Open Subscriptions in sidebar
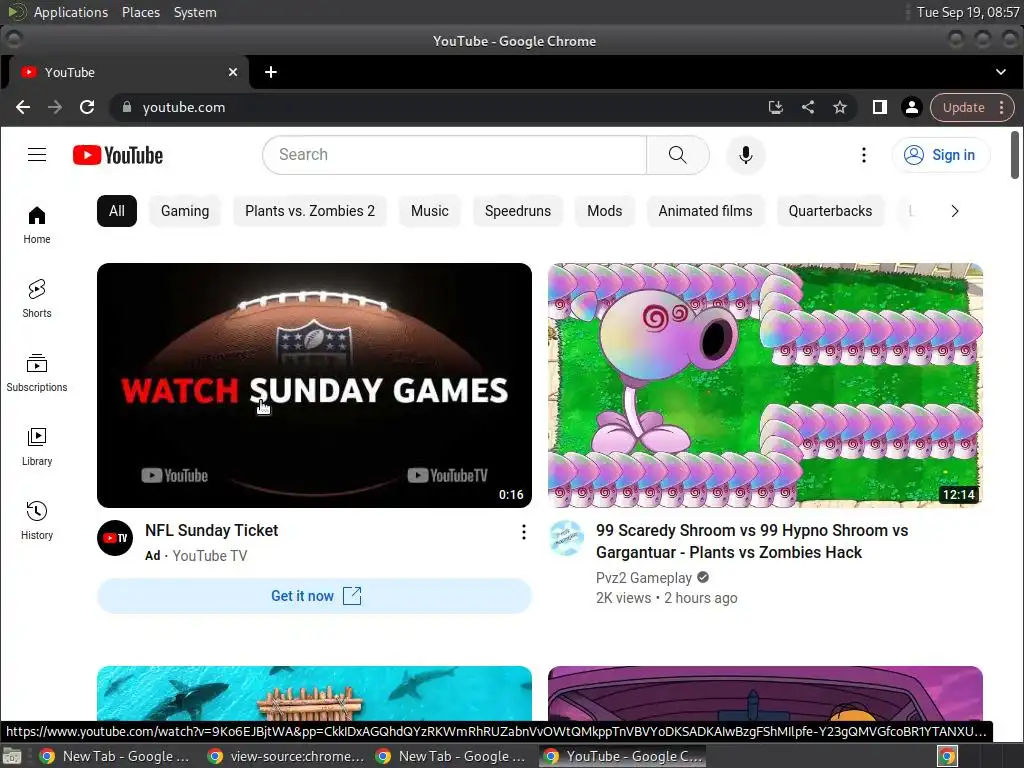The image size is (1024, 768). click(37, 373)
